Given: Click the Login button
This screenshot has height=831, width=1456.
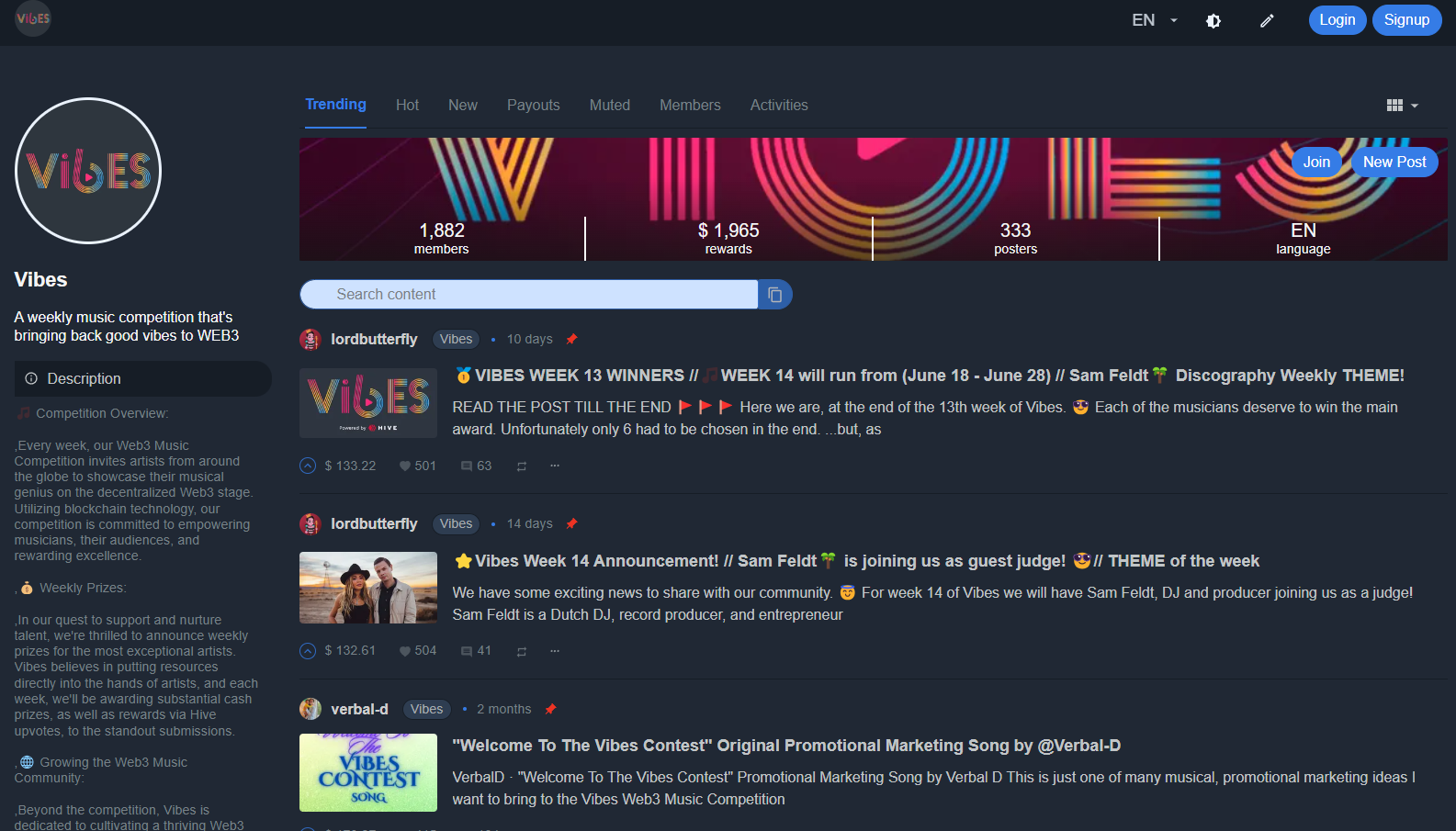Looking at the screenshot, I should (1337, 20).
